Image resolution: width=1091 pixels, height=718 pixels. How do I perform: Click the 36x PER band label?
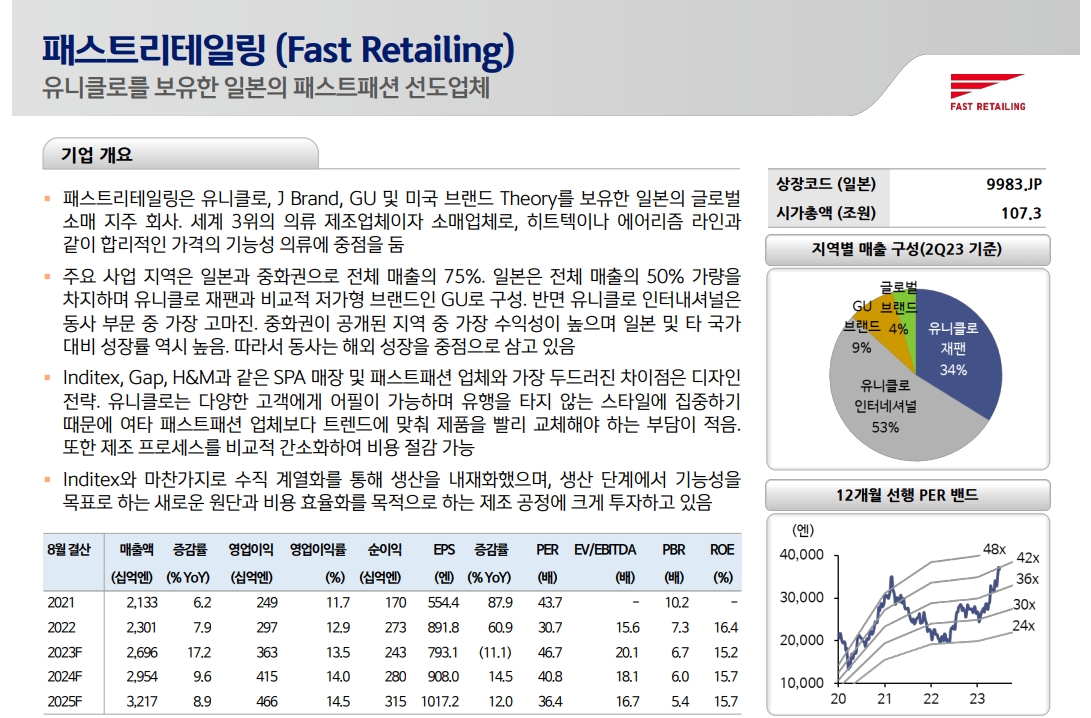pos(1027,579)
